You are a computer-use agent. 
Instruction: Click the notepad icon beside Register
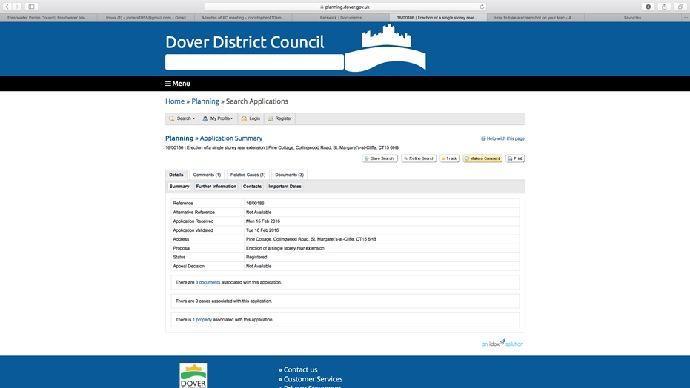pyautogui.click(x=271, y=118)
